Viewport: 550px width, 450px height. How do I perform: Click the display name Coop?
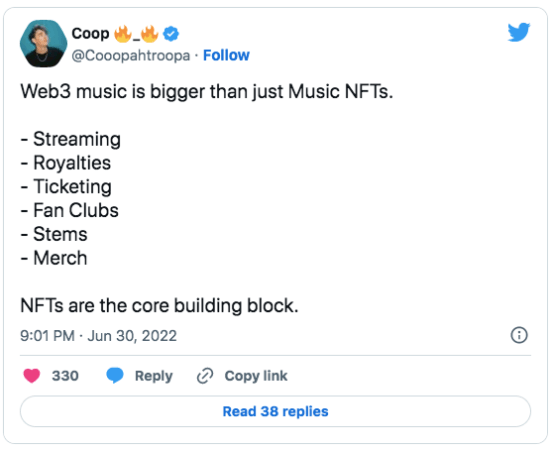coord(90,34)
